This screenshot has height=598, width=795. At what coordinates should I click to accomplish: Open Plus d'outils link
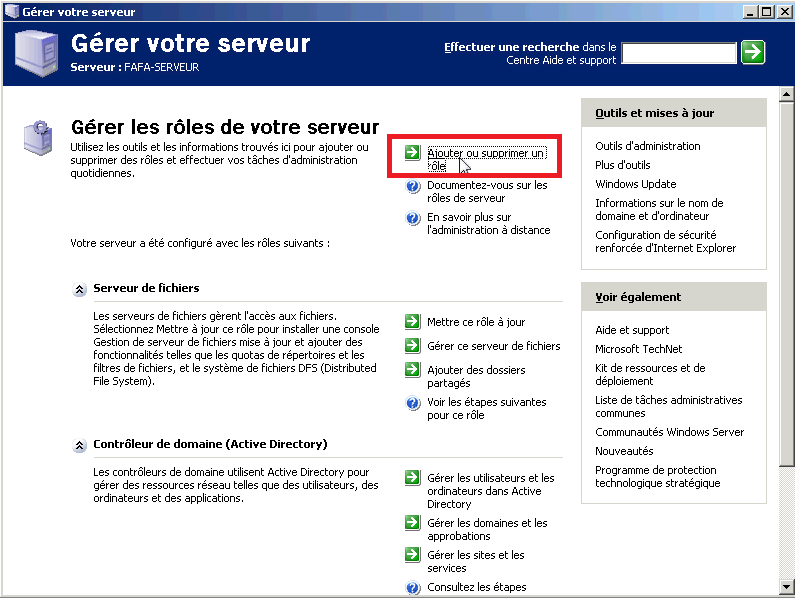pos(623,165)
